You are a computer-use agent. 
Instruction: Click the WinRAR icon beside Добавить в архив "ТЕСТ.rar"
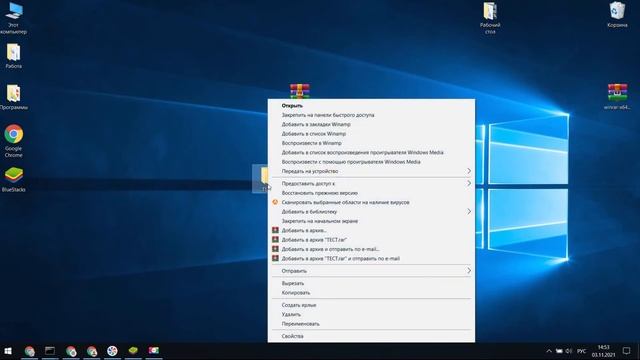pyautogui.click(x=275, y=240)
